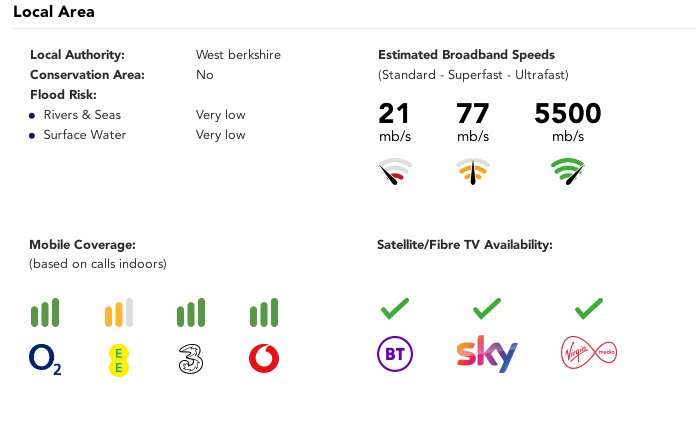The height and width of the screenshot is (447, 696).
Task: Click the red standard speed gauge icon
Action: pos(395,171)
